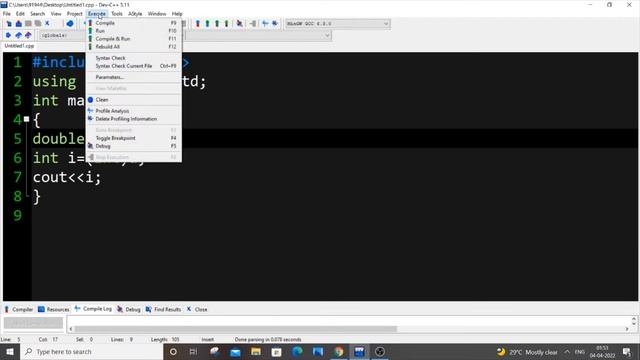Viewport: 640px width, 360px height.
Task: Select Rebuild All in the menu
Action: coord(133,47)
